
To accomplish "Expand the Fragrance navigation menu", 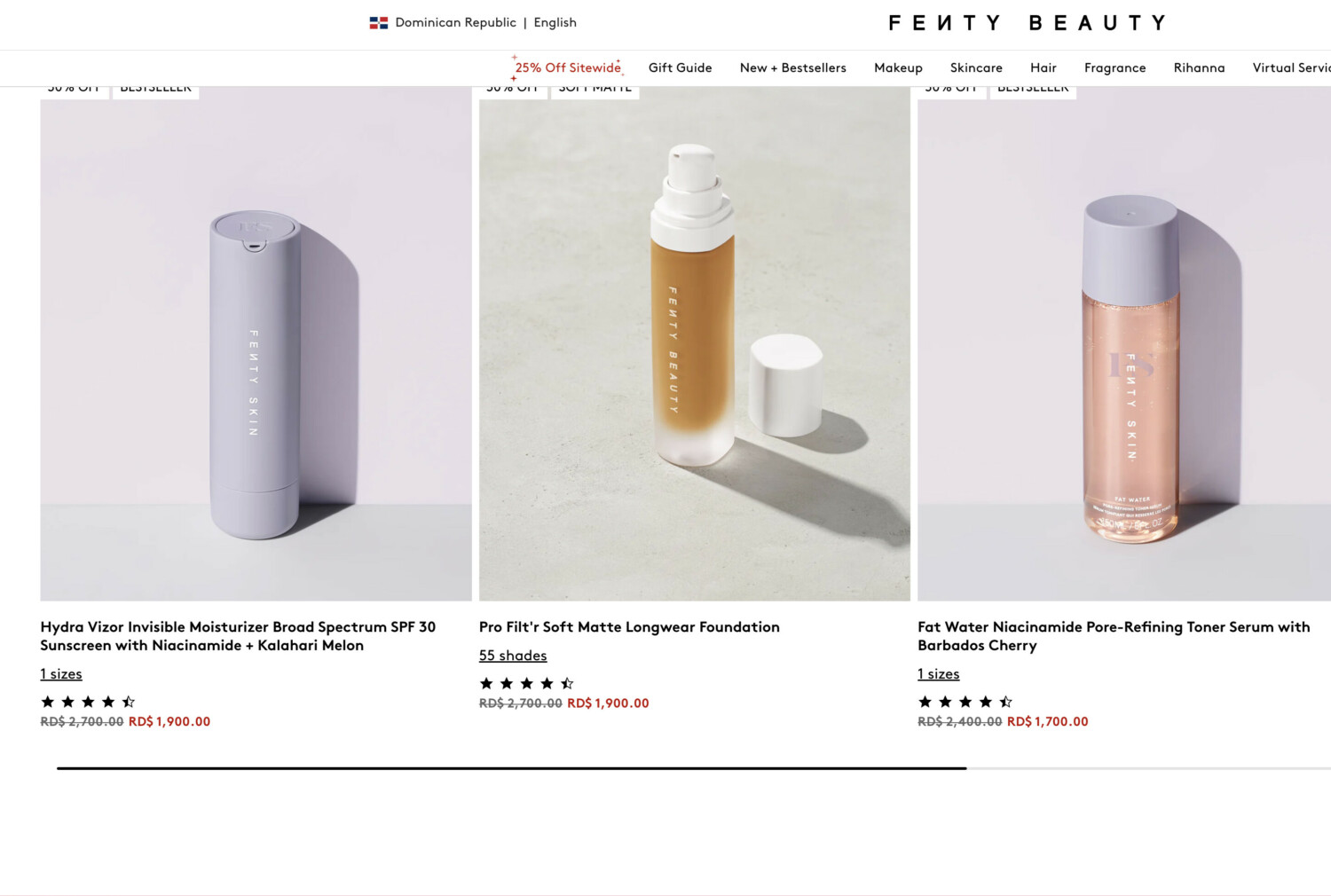I will coord(1114,67).
